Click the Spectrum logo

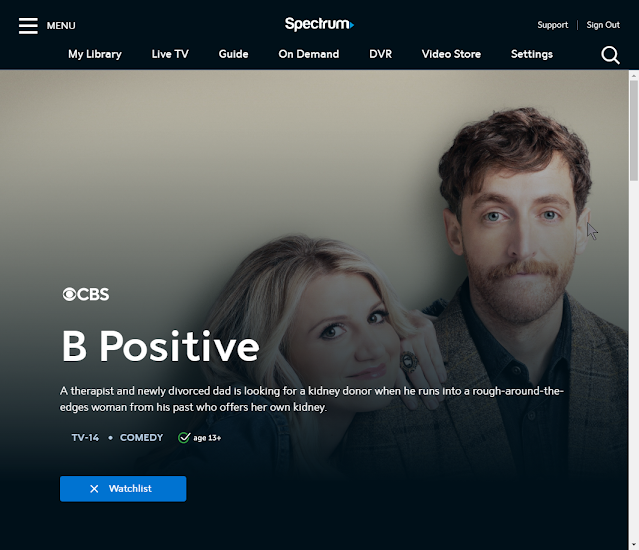tap(319, 24)
